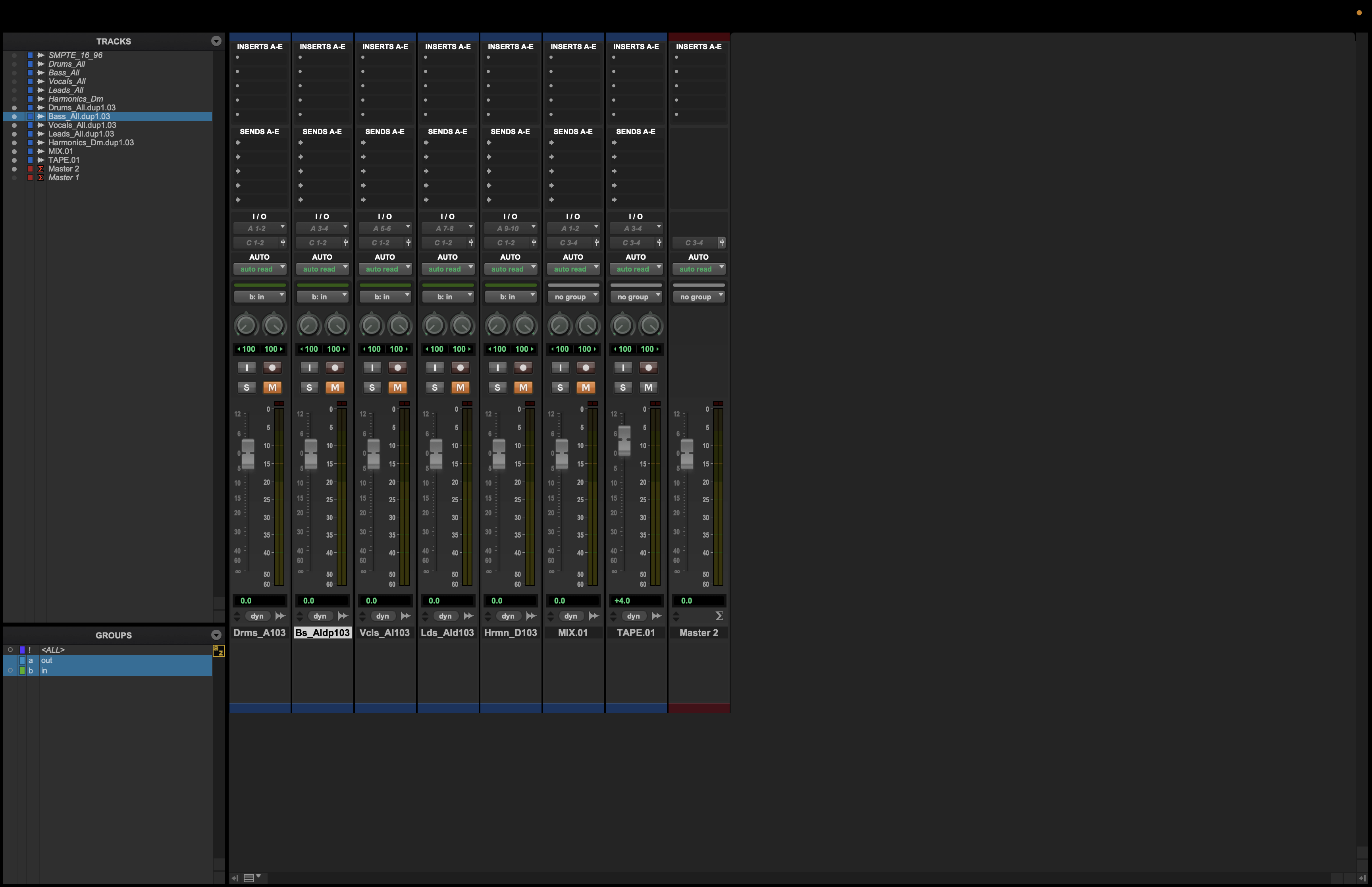This screenshot has width=1372, height=887.
Task: Click the audio track type icon on TAPE.01
Action: click(x=656, y=616)
